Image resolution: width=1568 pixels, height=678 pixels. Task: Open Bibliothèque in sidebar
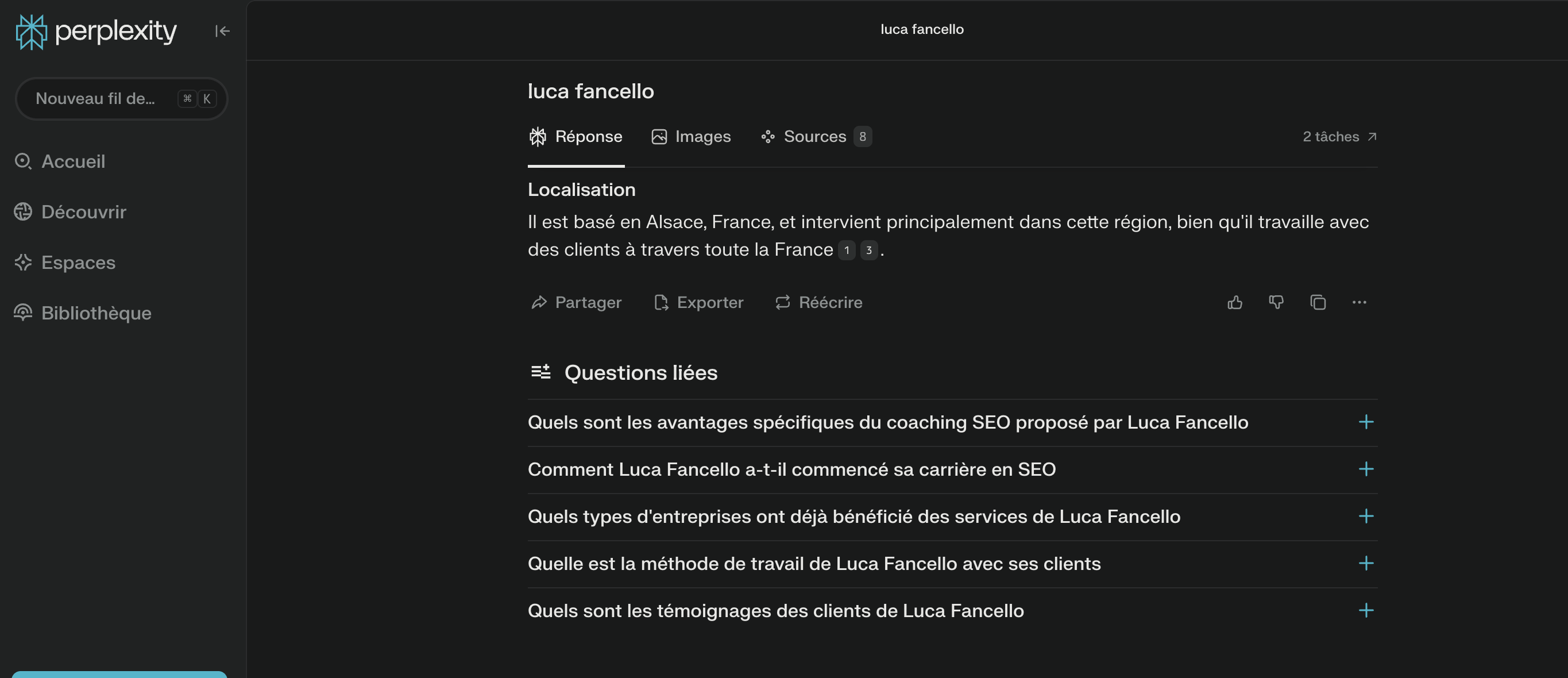tap(82, 313)
